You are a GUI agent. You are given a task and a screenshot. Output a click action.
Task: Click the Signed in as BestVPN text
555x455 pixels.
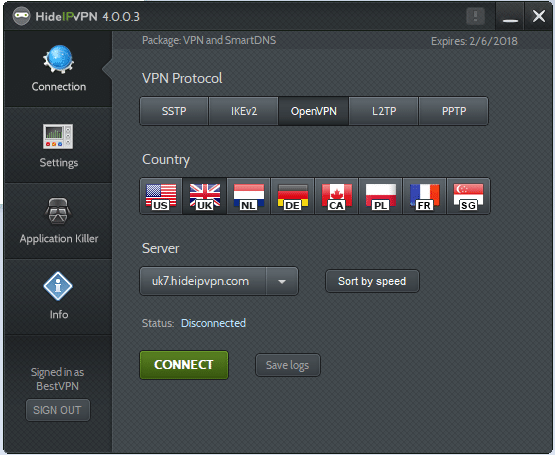pos(57,379)
